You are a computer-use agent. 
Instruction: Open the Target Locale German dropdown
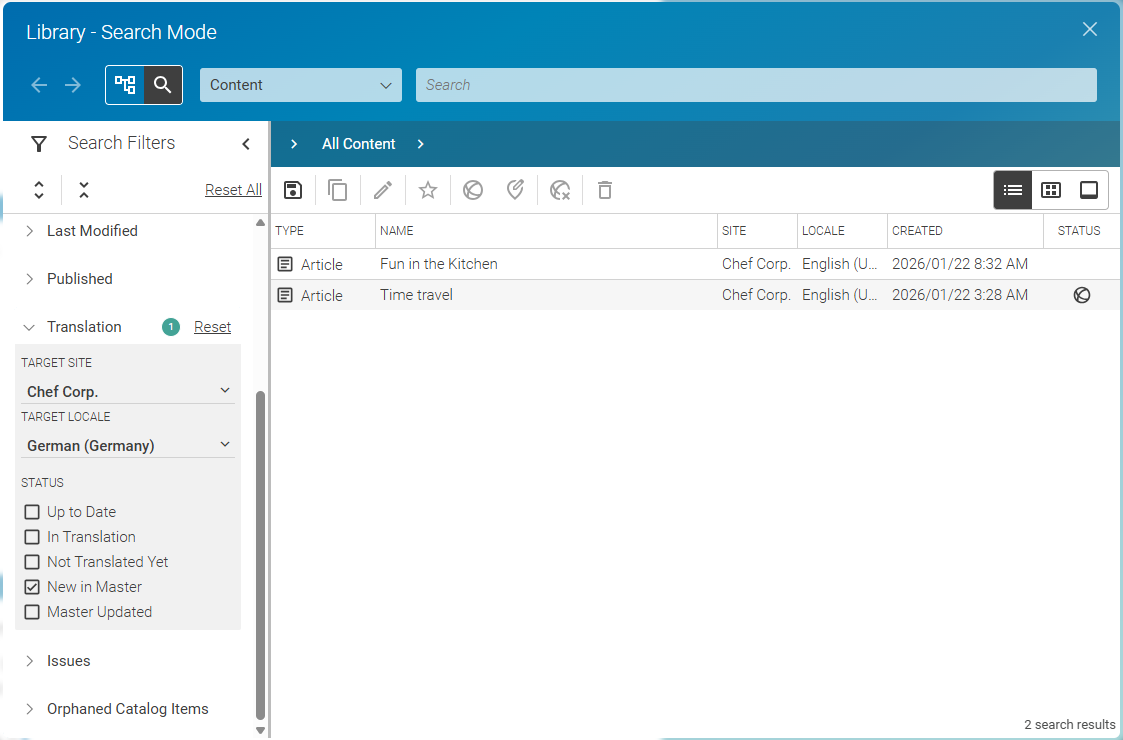[x=128, y=445]
